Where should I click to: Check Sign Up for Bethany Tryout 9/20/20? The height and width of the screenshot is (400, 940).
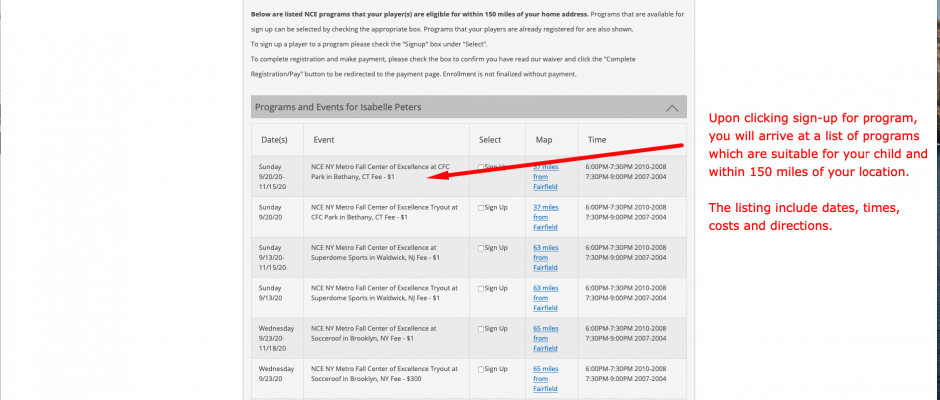[x=481, y=207]
